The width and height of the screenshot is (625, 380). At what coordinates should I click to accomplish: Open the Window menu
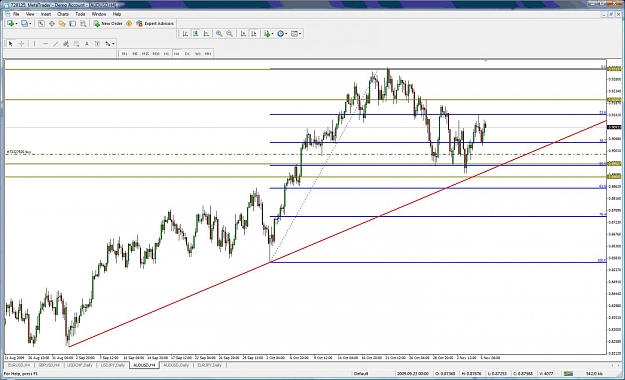point(99,14)
